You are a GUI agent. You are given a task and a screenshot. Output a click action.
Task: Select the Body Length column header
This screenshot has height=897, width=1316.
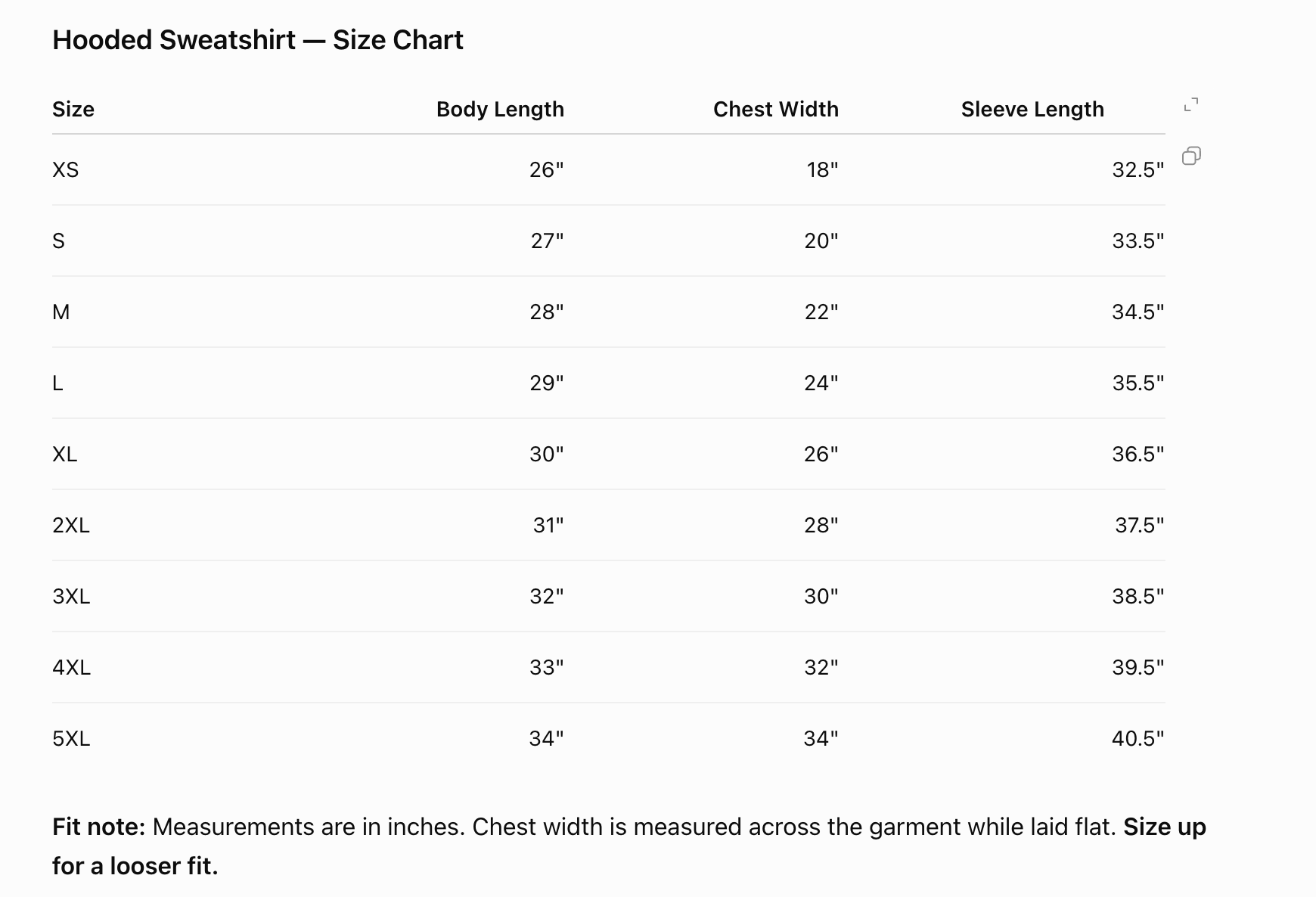pyautogui.click(x=500, y=110)
